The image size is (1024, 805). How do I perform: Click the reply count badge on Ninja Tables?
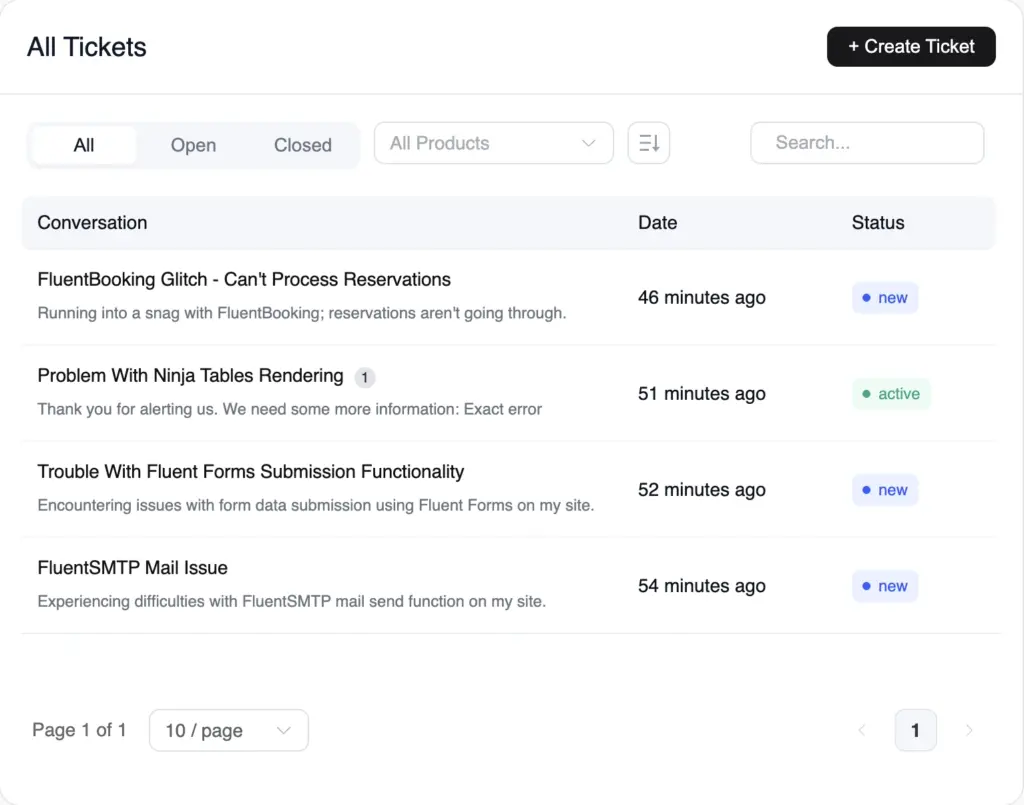[364, 377]
